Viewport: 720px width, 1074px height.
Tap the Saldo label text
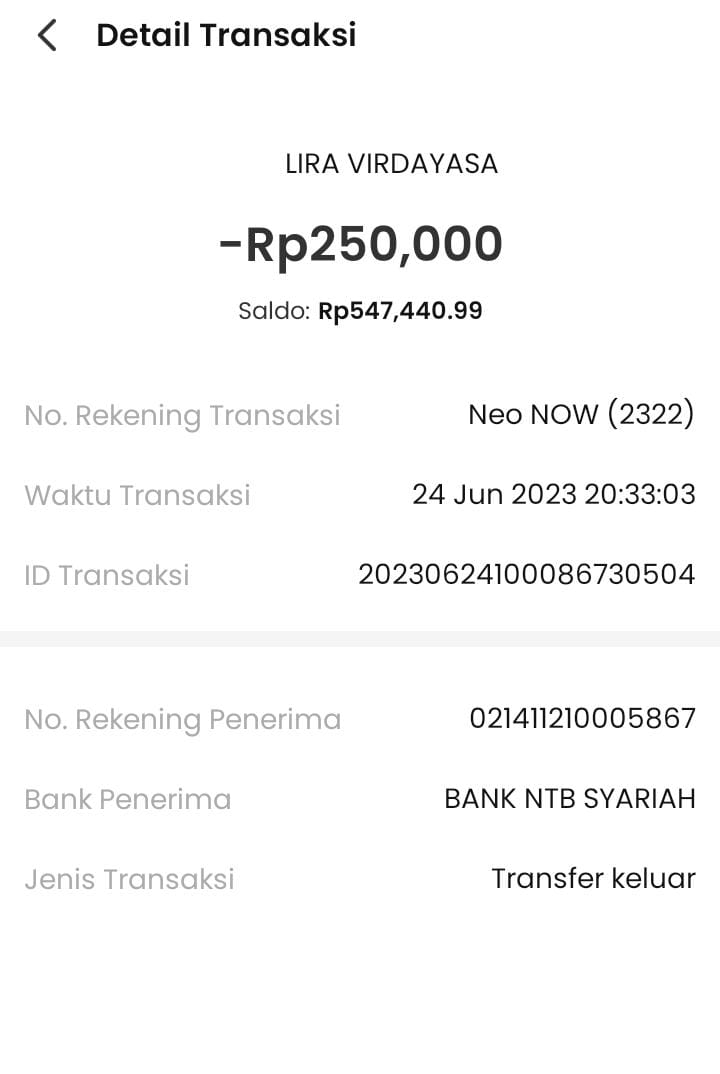coord(274,311)
